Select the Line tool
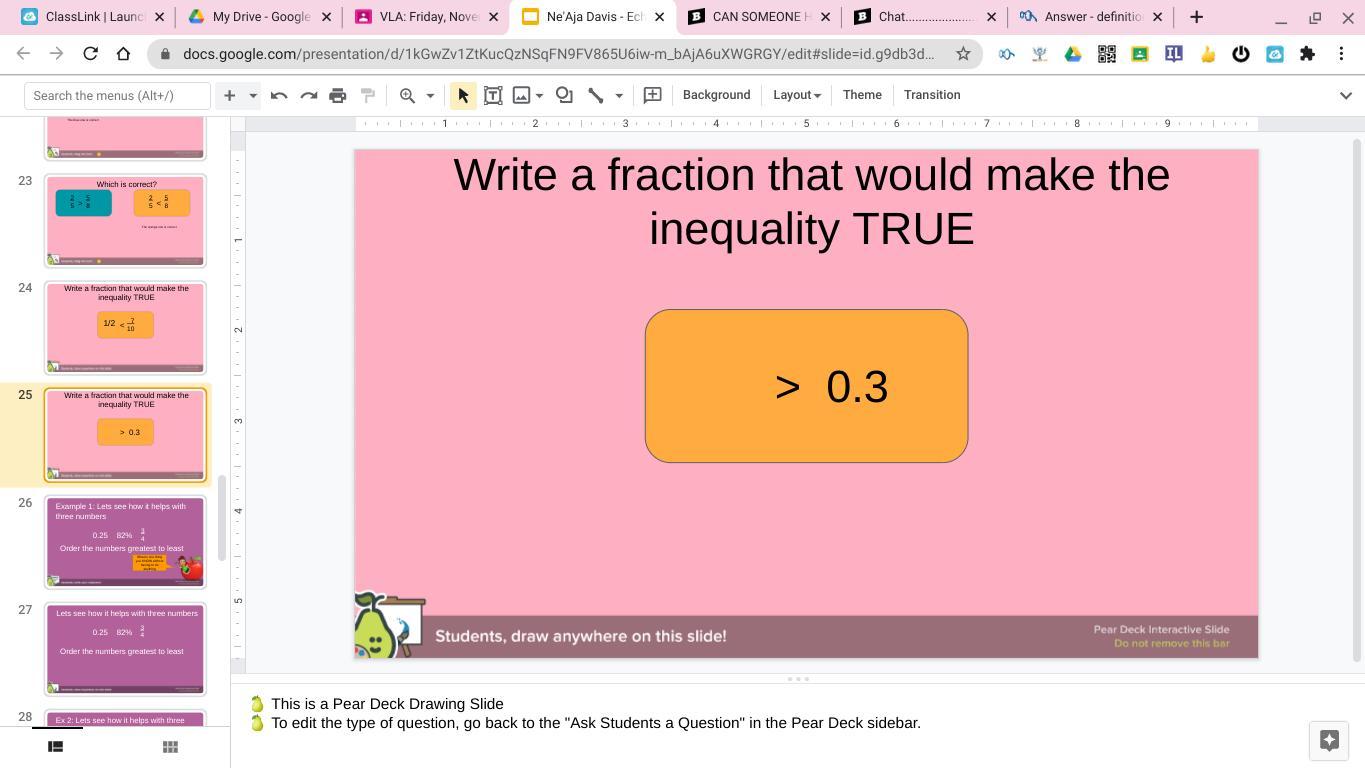This screenshot has width=1365, height=768. [x=596, y=95]
